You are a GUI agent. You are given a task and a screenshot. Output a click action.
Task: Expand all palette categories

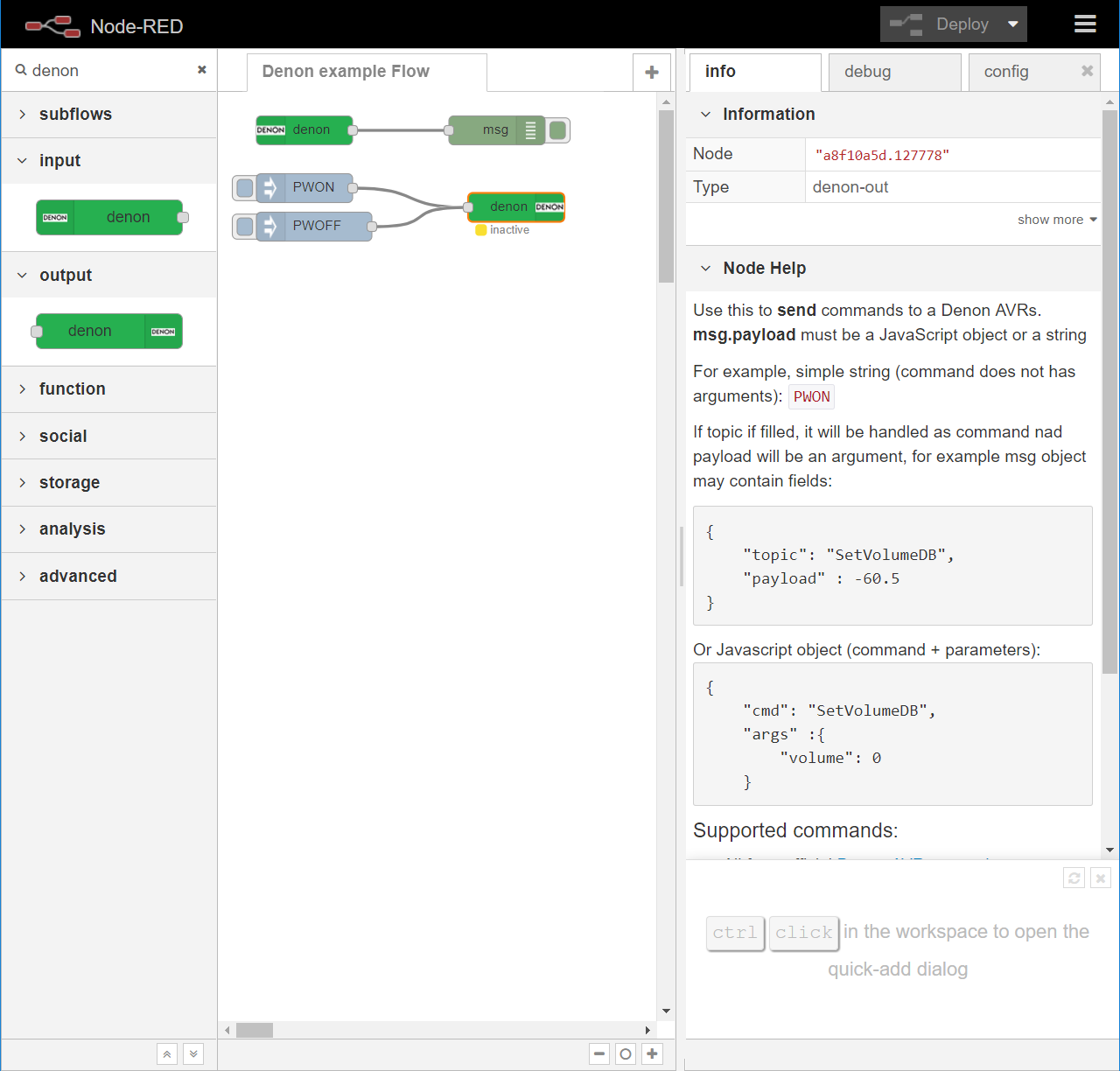click(x=193, y=1054)
